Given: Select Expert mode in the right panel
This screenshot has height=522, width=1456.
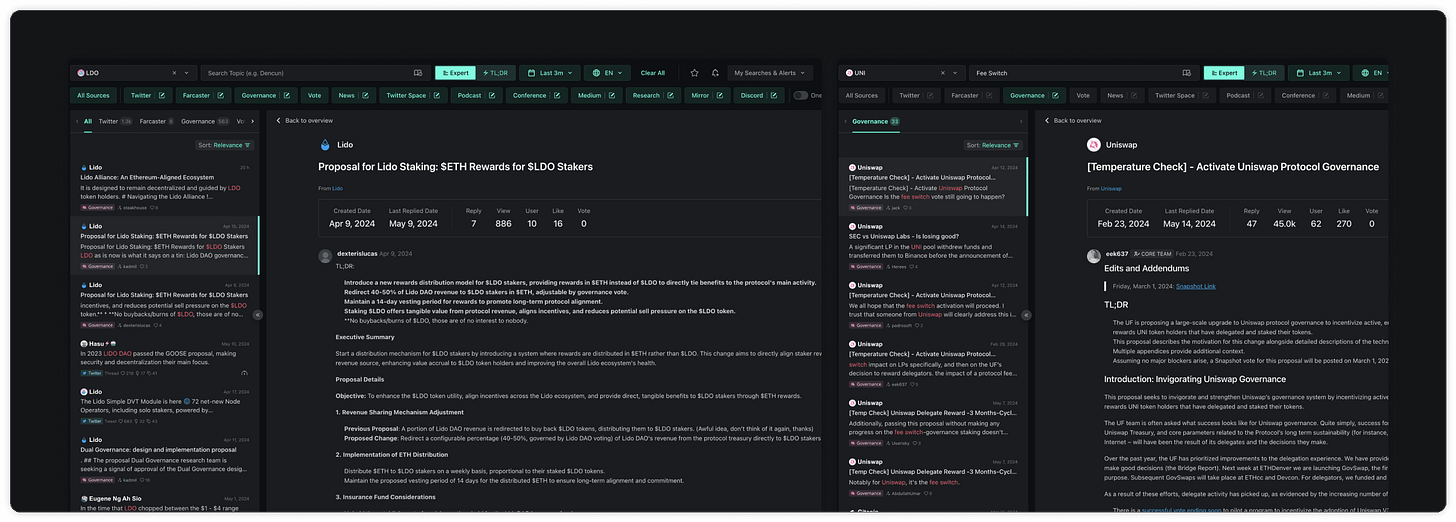Looking at the screenshot, I should click(x=1224, y=73).
